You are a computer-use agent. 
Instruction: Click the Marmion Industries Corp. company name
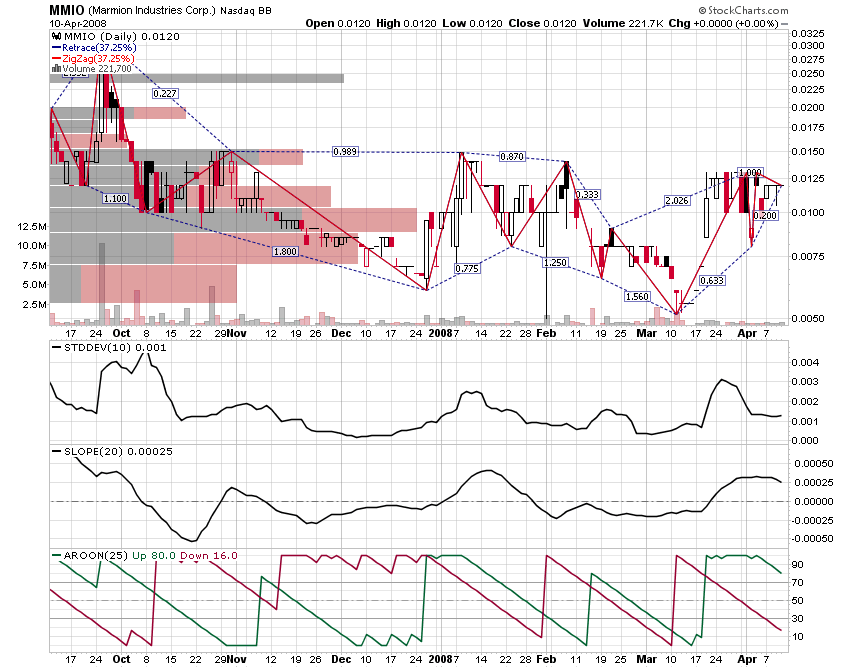152,10
